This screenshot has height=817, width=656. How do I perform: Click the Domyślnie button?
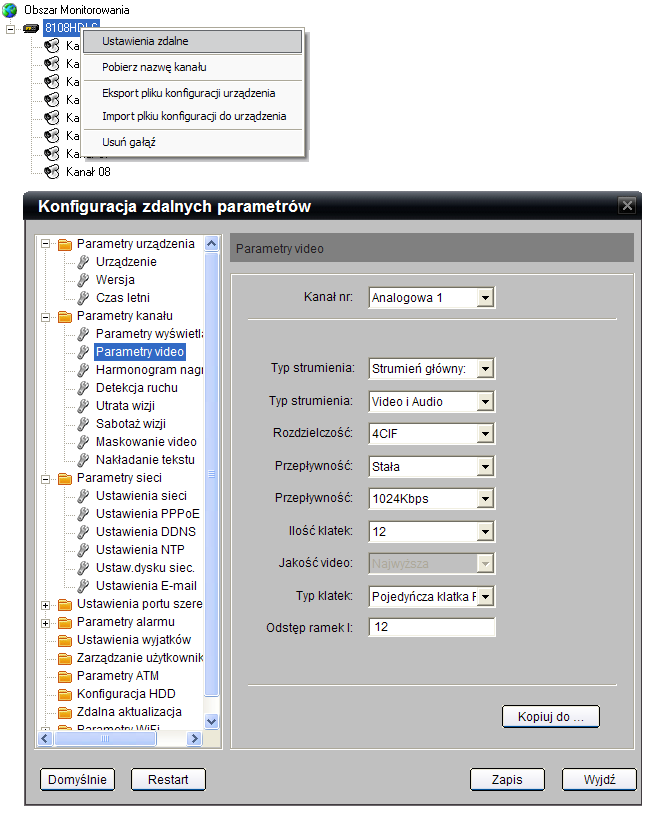(77, 780)
